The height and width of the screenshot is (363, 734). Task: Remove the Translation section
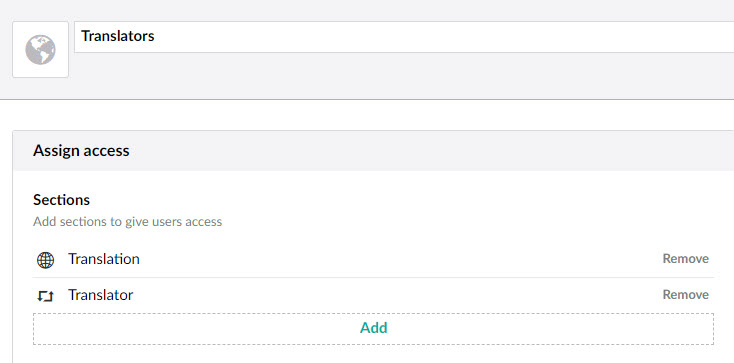685,259
